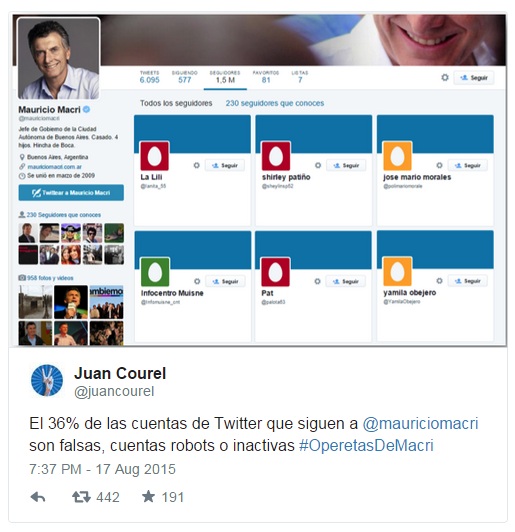The height and width of the screenshot is (532, 515).
Task: Click the red egg avatar of Pat
Action: [x=275, y=272]
